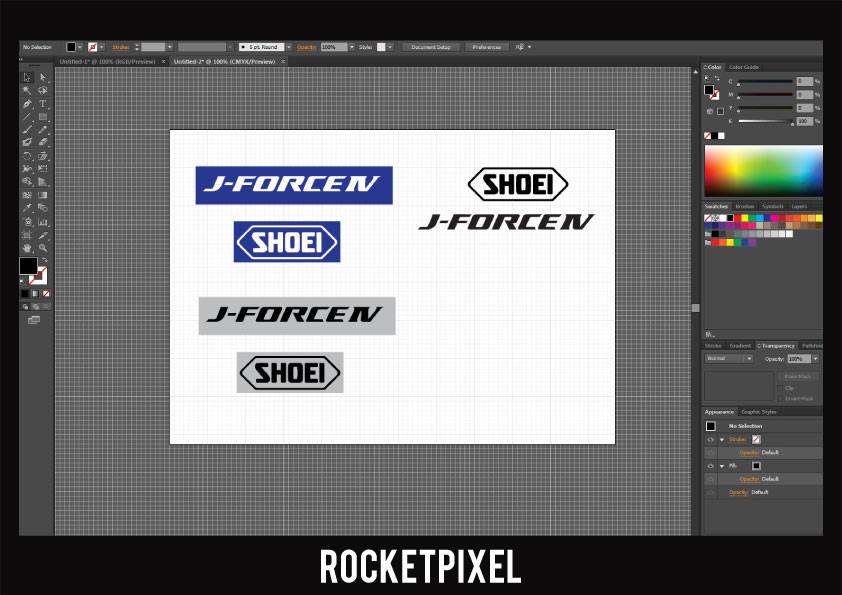Select the Free Transform tool
This screenshot has width=842, height=595.
tap(43, 169)
